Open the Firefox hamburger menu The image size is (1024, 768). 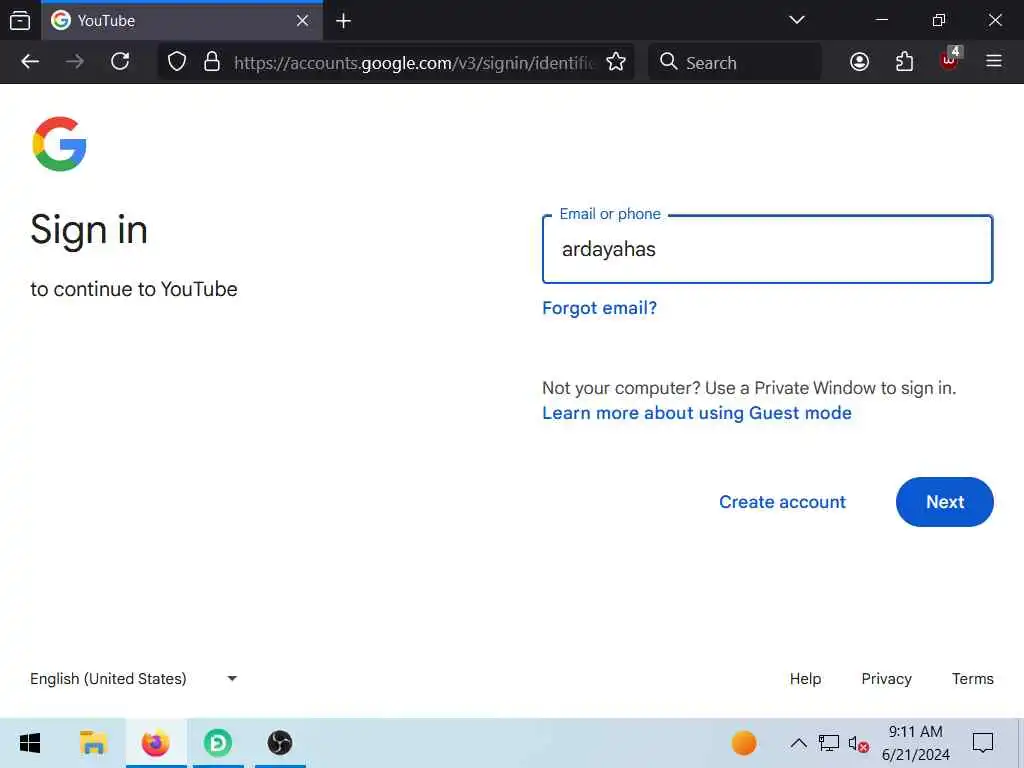coord(994,62)
